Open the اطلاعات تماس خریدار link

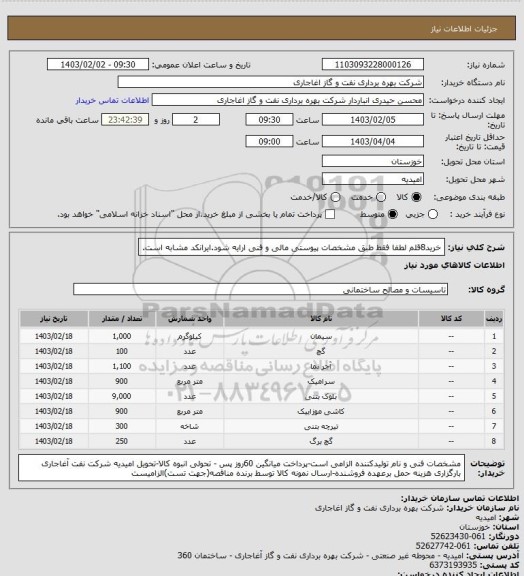(x=112, y=100)
